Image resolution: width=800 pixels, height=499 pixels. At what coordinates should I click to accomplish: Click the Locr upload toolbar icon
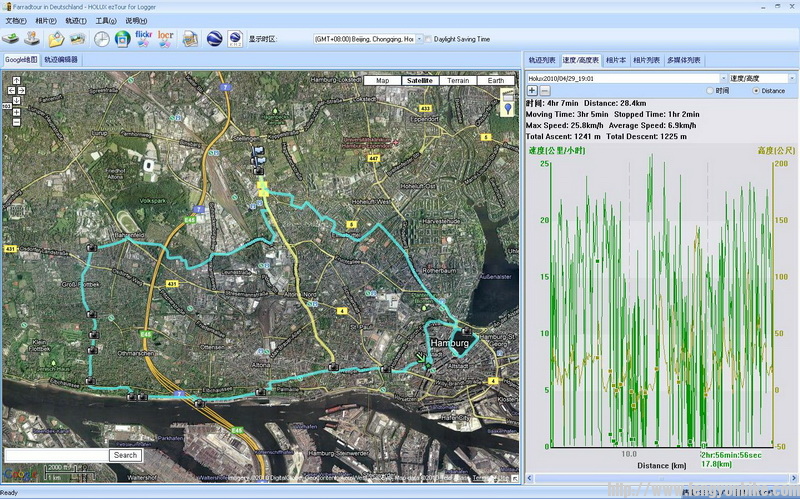coord(165,39)
